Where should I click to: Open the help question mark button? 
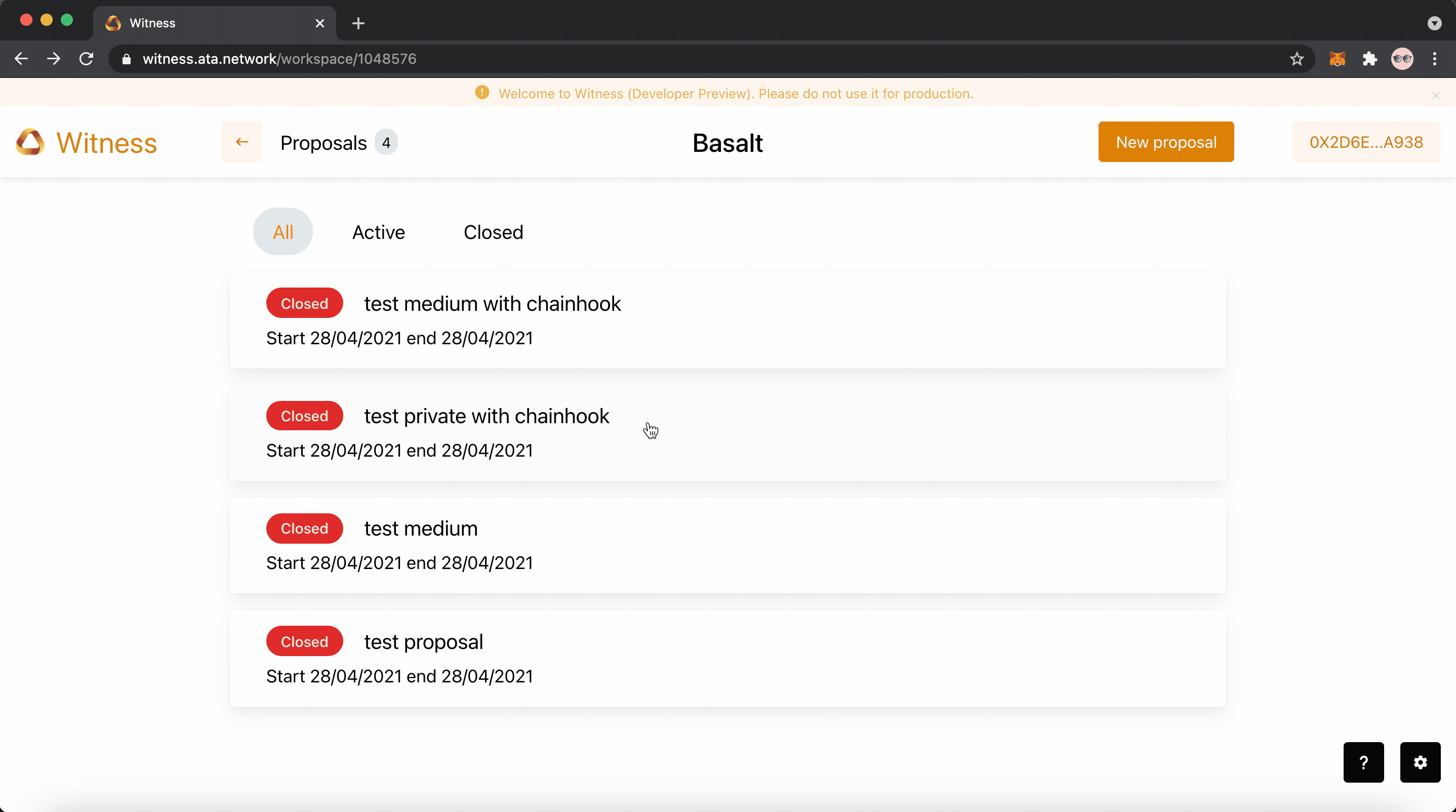[x=1363, y=762]
